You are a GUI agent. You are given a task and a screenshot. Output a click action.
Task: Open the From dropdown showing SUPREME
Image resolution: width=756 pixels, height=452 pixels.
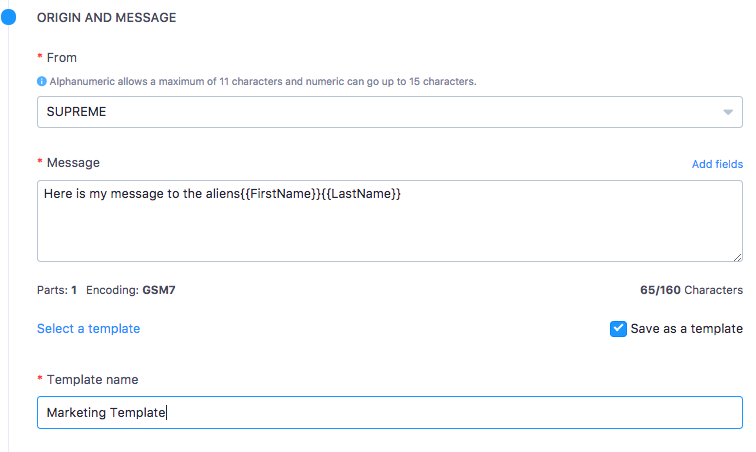(x=390, y=112)
